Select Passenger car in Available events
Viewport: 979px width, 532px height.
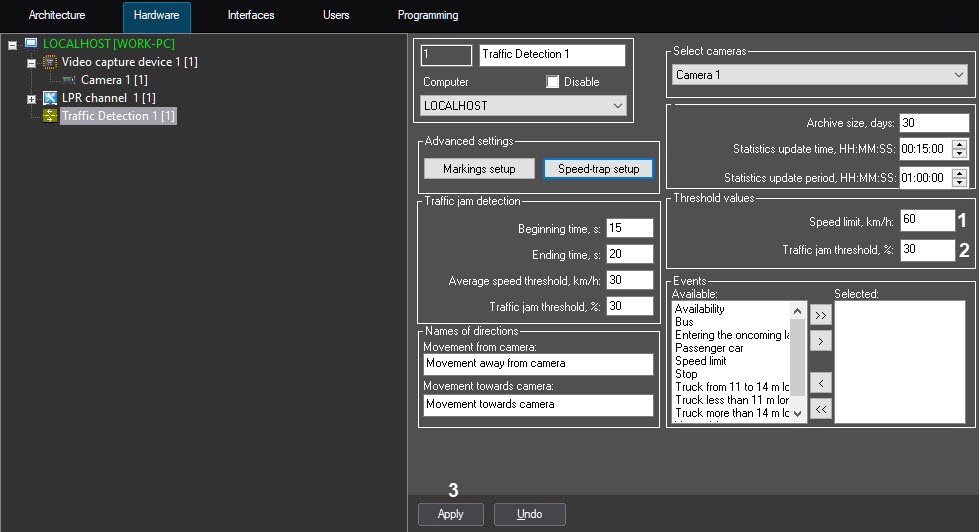[x=709, y=348]
